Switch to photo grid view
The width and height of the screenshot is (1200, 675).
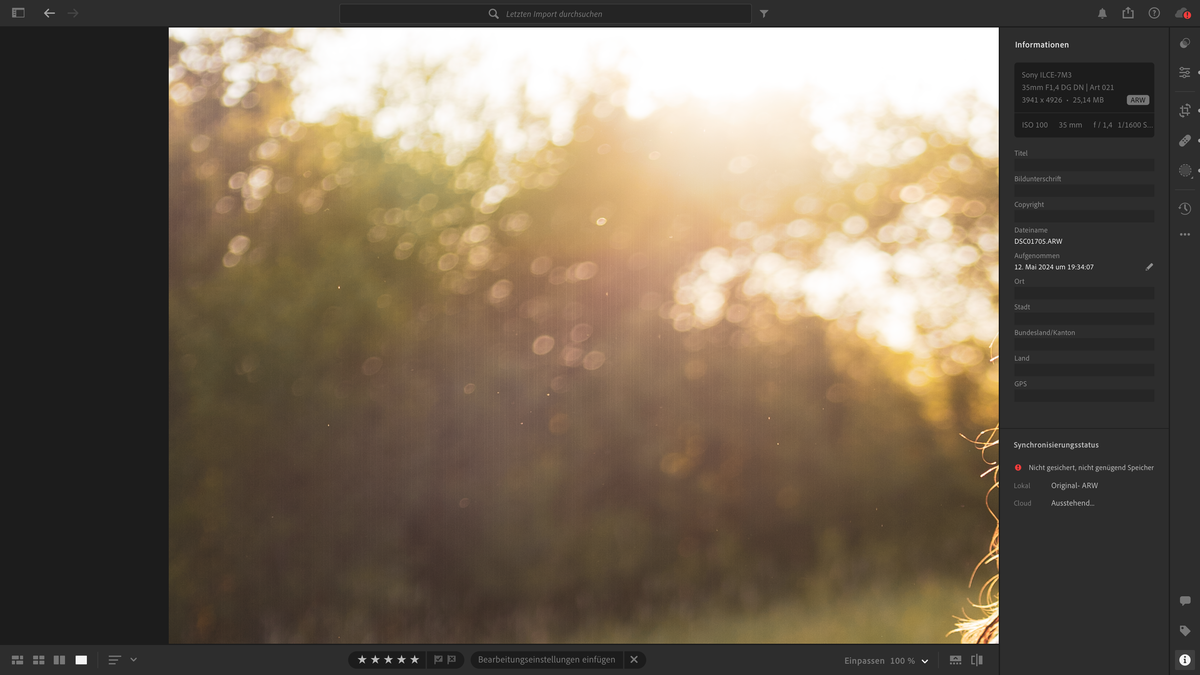pos(17,660)
